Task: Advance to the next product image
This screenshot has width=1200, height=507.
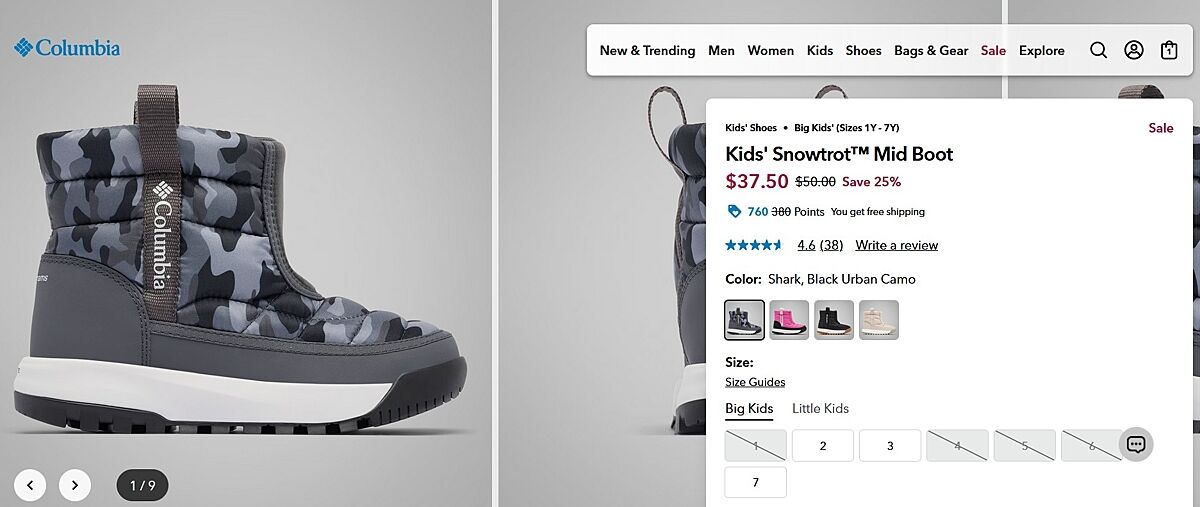Action: point(75,485)
